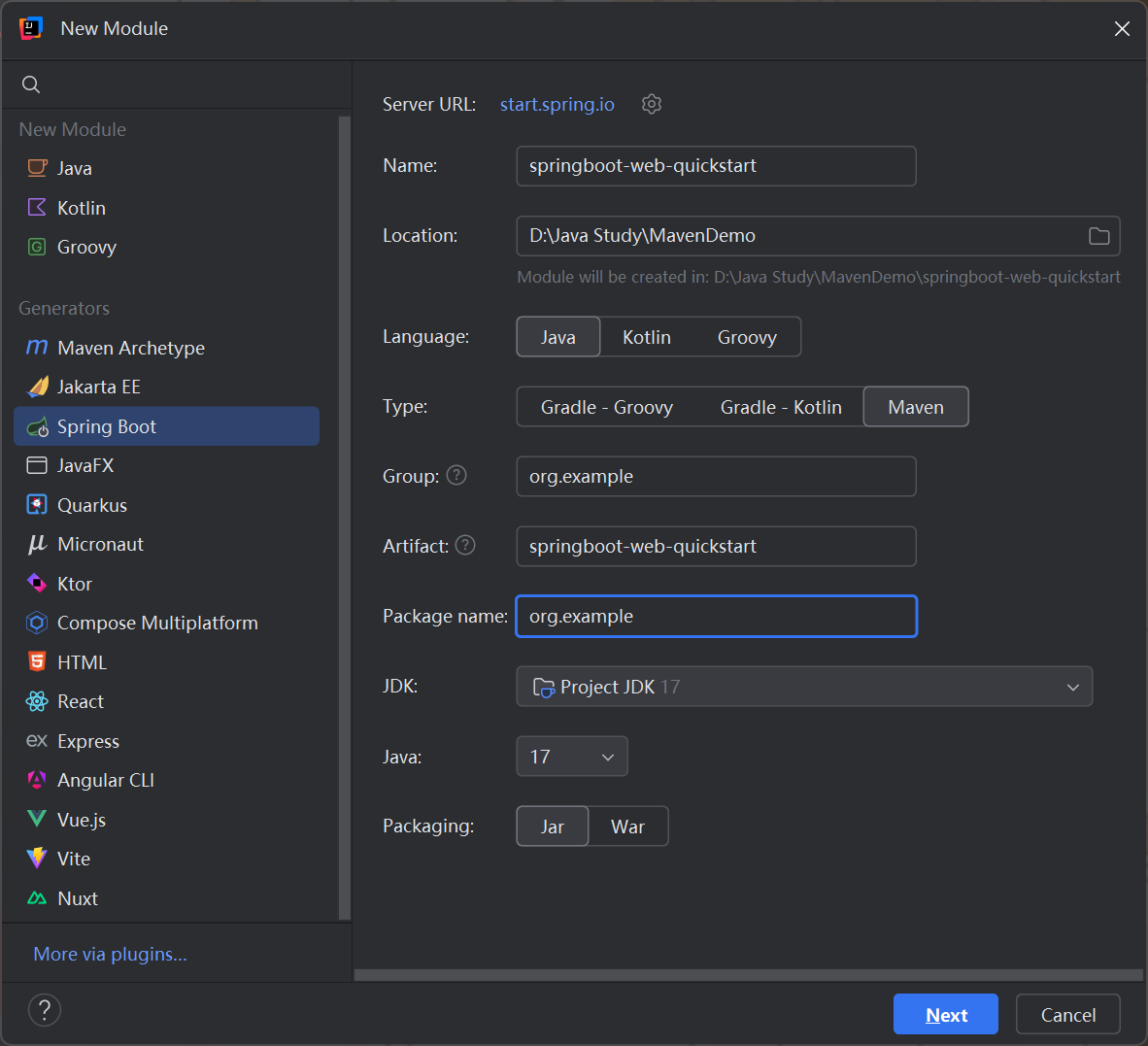The width and height of the screenshot is (1148, 1046).
Task: Pick the Vue.js generator
Action: click(x=82, y=820)
